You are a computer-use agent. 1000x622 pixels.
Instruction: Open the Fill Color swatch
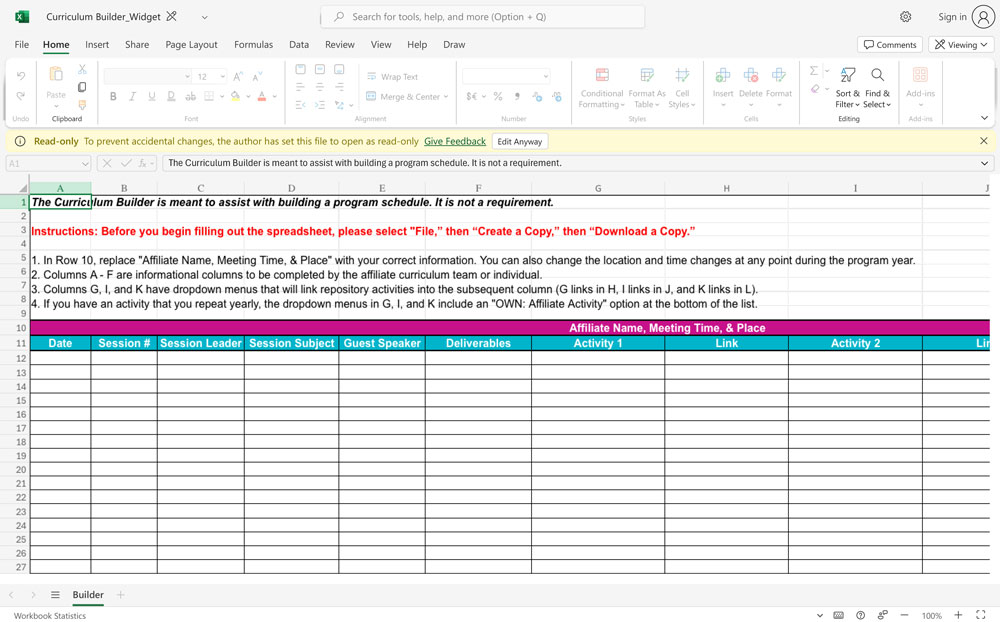[235, 96]
